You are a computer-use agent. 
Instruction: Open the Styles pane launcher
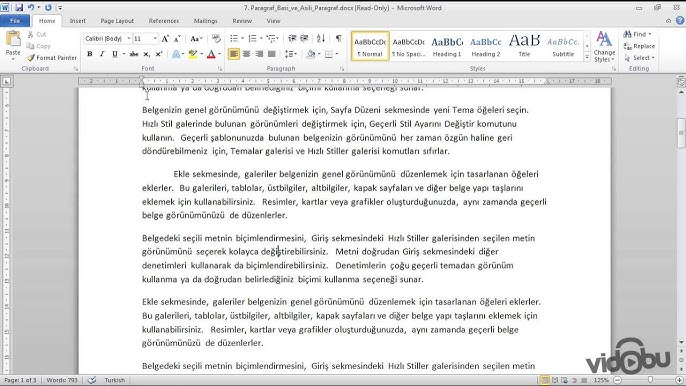pos(614,69)
